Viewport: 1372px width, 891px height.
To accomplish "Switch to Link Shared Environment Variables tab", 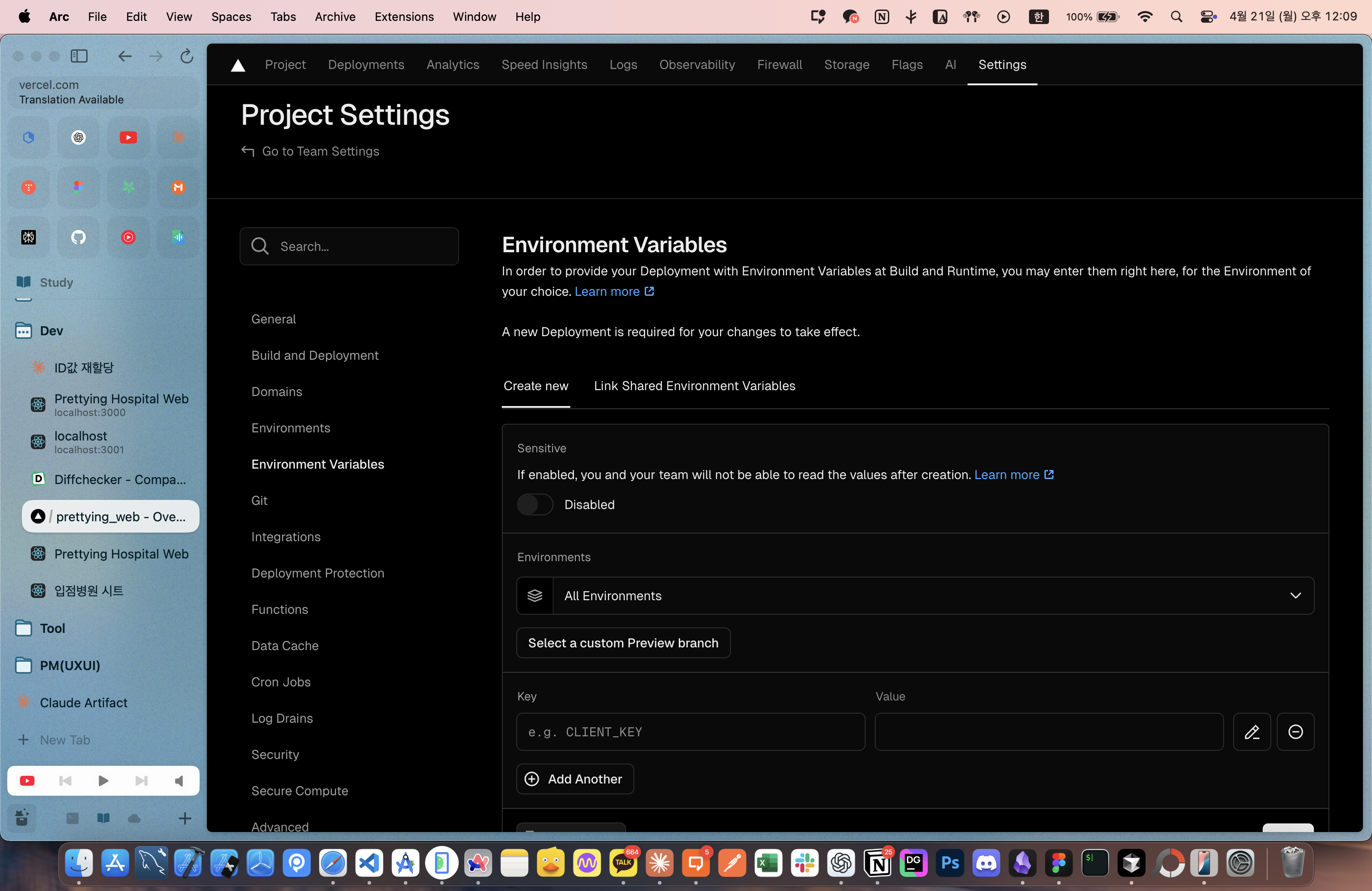I will 694,386.
